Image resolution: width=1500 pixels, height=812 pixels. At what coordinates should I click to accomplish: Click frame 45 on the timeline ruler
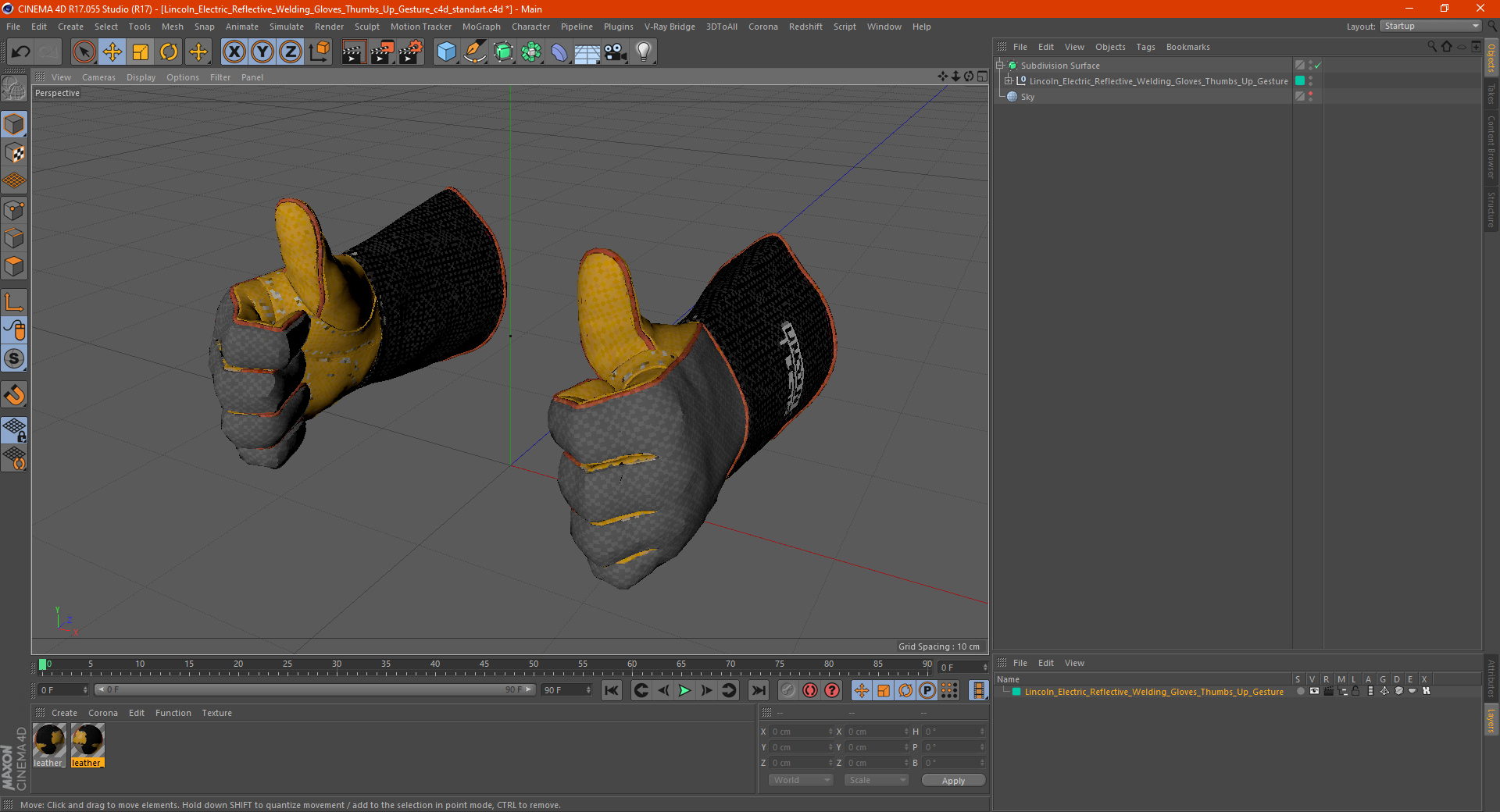coord(484,665)
